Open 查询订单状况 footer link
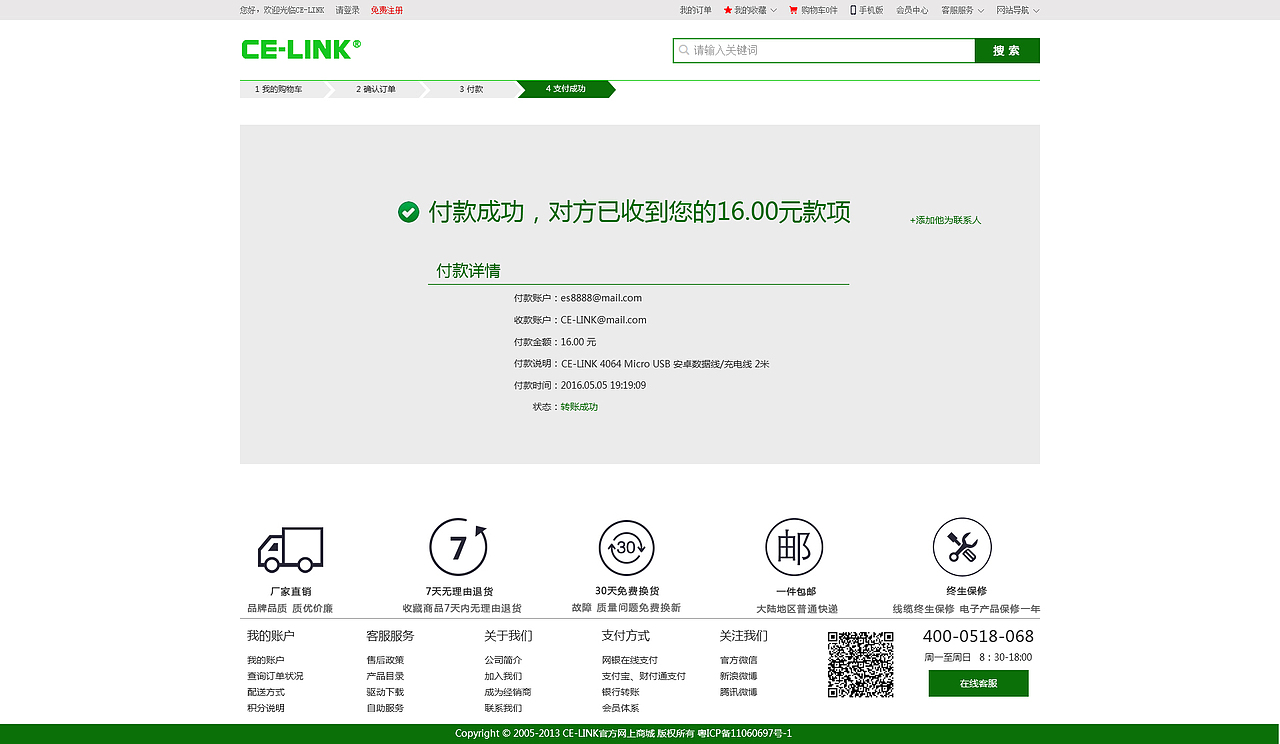1280x744 pixels. pos(275,676)
